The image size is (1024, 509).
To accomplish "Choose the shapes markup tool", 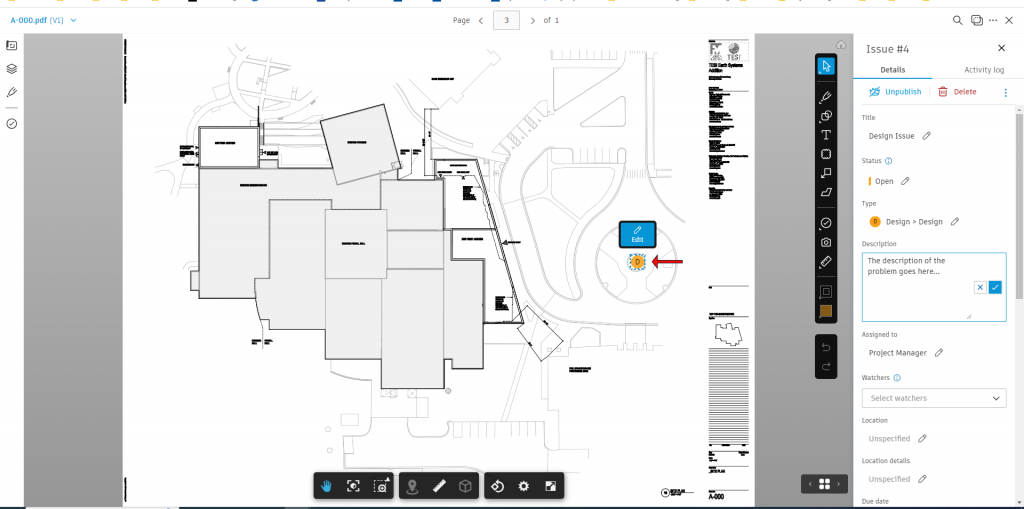I will coord(826,116).
